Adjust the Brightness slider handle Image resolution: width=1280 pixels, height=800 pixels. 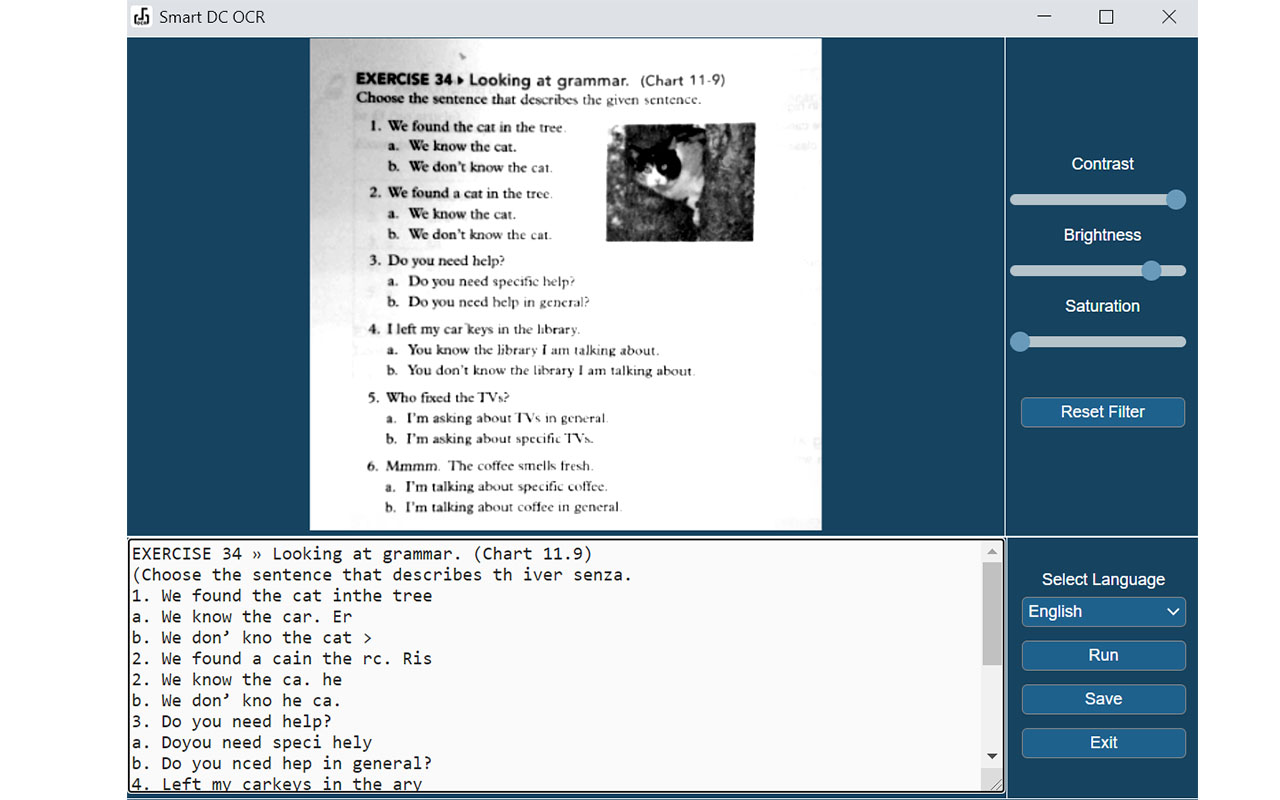coord(1151,270)
